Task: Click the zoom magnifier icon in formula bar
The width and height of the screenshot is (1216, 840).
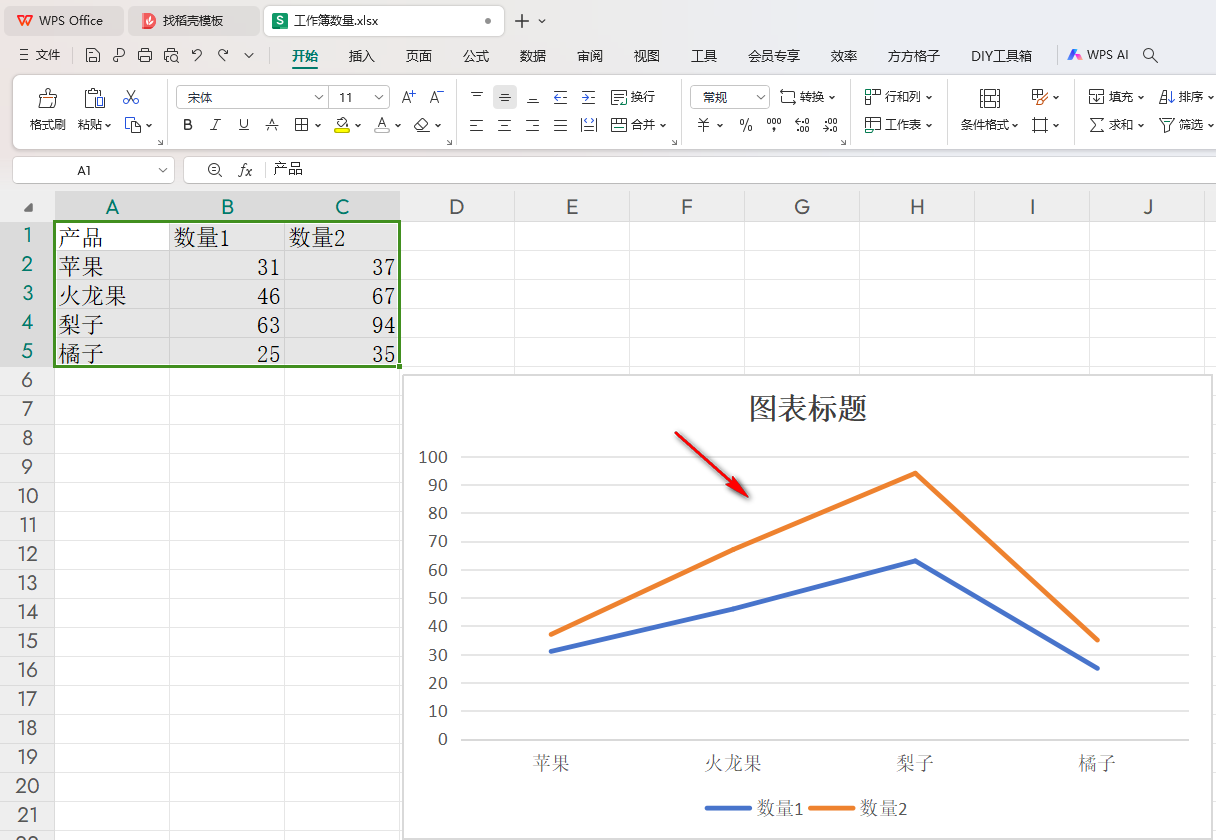Action: click(215, 170)
